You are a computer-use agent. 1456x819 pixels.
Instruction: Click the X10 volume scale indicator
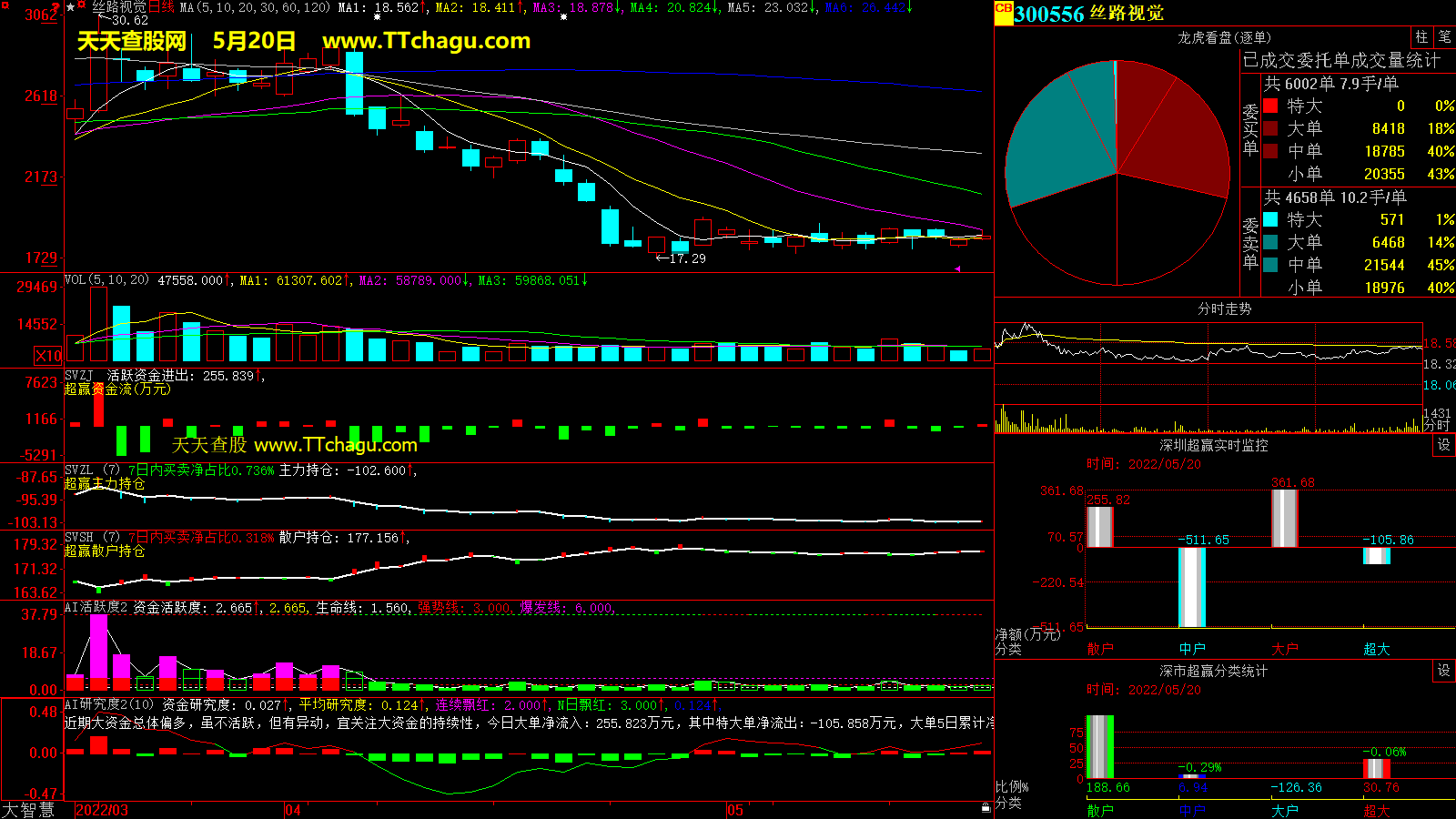point(48,356)
